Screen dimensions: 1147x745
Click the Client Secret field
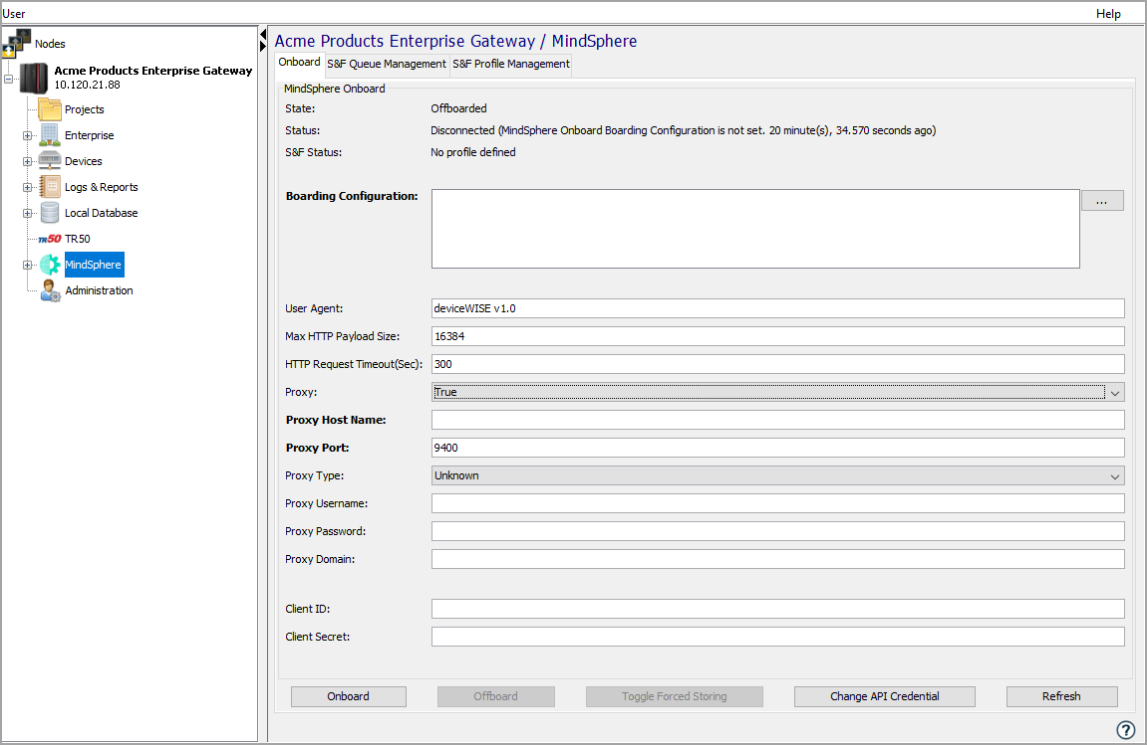778,637
